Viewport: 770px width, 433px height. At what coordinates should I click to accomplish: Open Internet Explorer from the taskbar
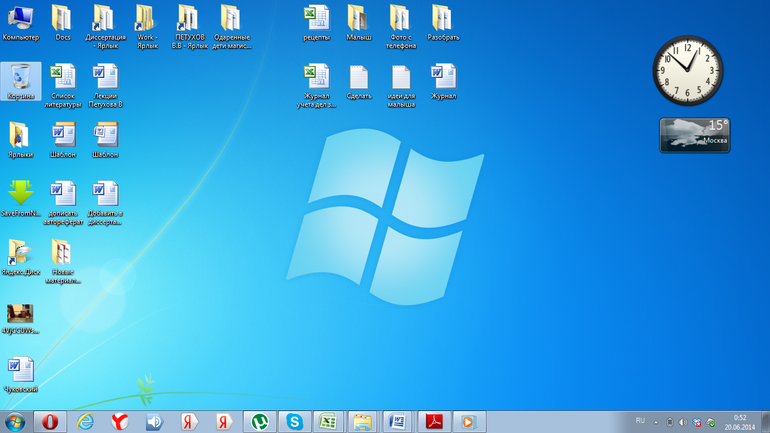pos(85,421)
